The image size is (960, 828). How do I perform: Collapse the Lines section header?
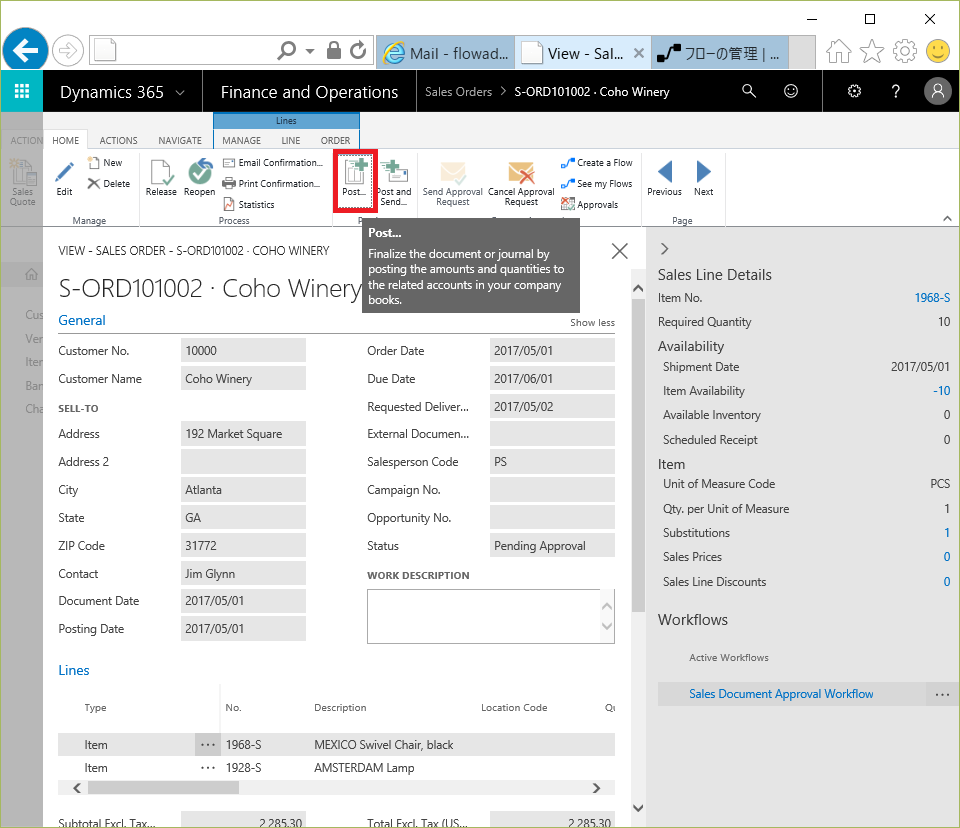[x=73, y=671]
